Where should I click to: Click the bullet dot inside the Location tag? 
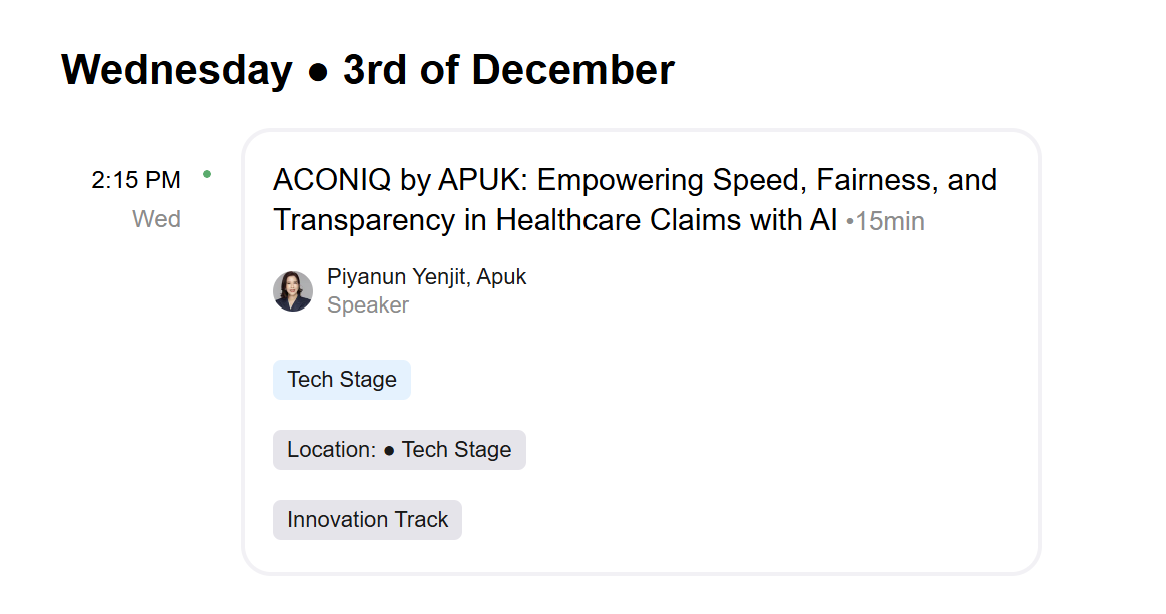click(389, 451)
